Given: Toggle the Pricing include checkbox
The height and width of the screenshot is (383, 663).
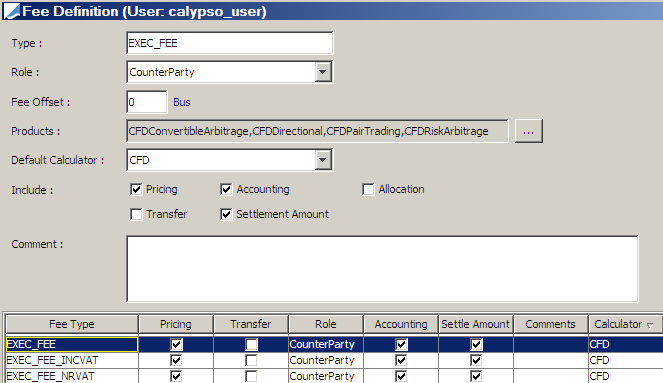Looking at the screenshot, I should click(x=136, y=189).
